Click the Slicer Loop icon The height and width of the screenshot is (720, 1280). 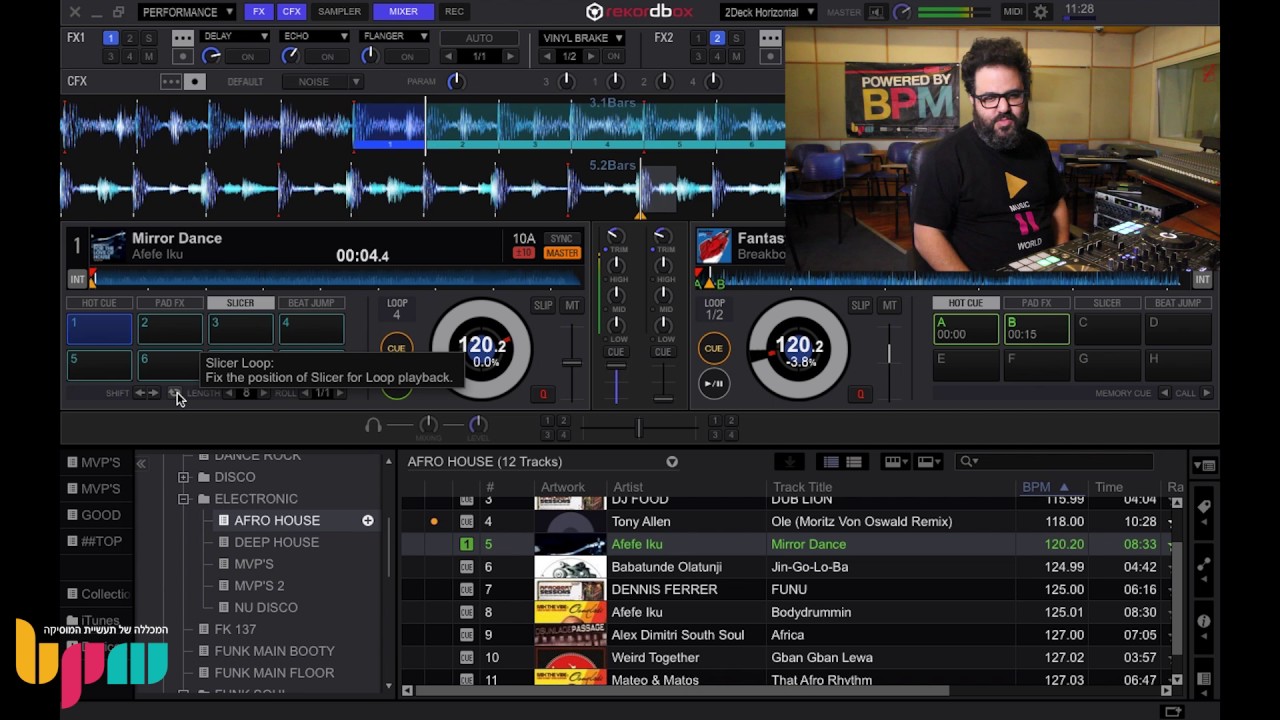coord(174,393)
